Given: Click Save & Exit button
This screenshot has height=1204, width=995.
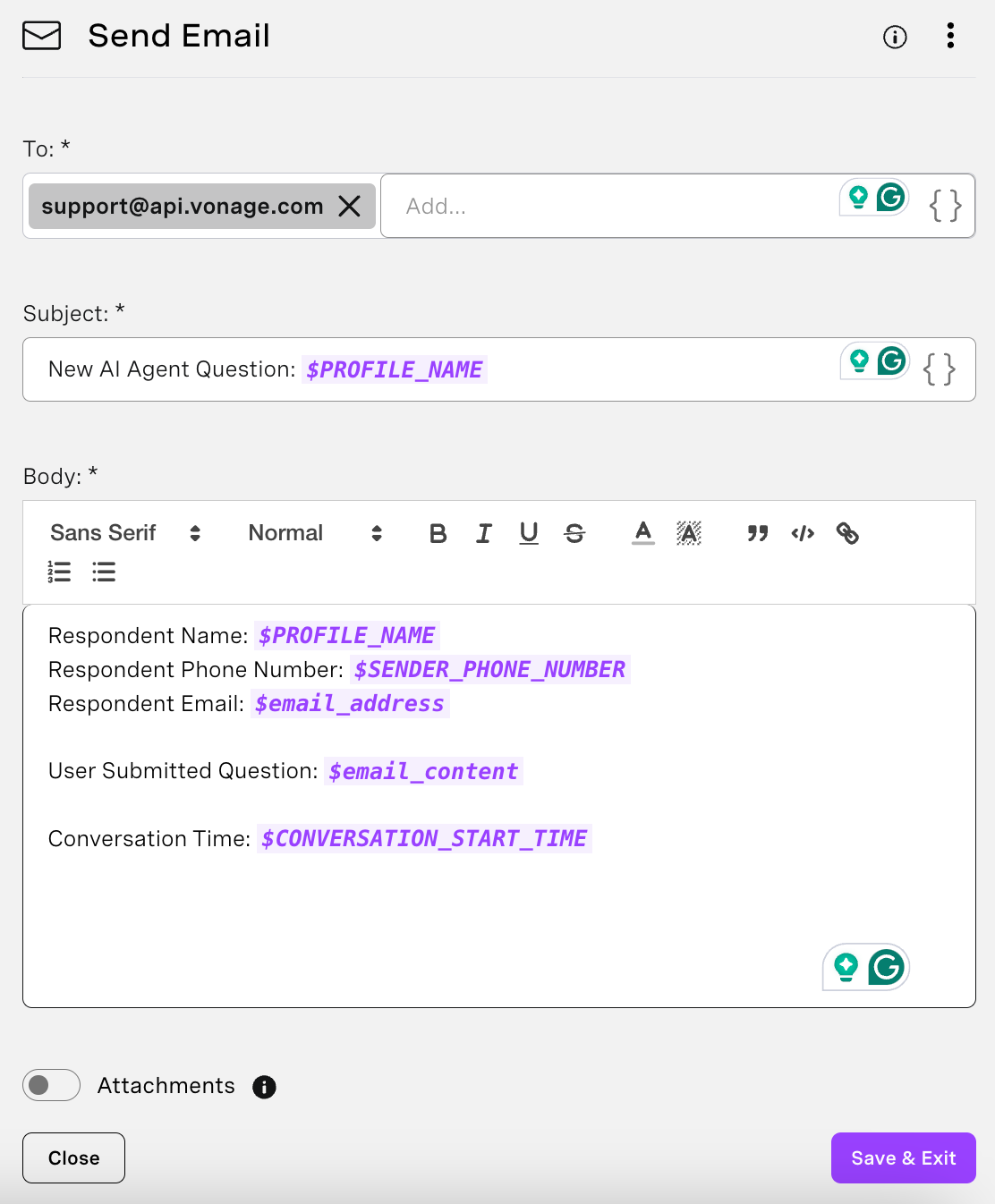Looking at the screenshot, I should point(903,1157).
